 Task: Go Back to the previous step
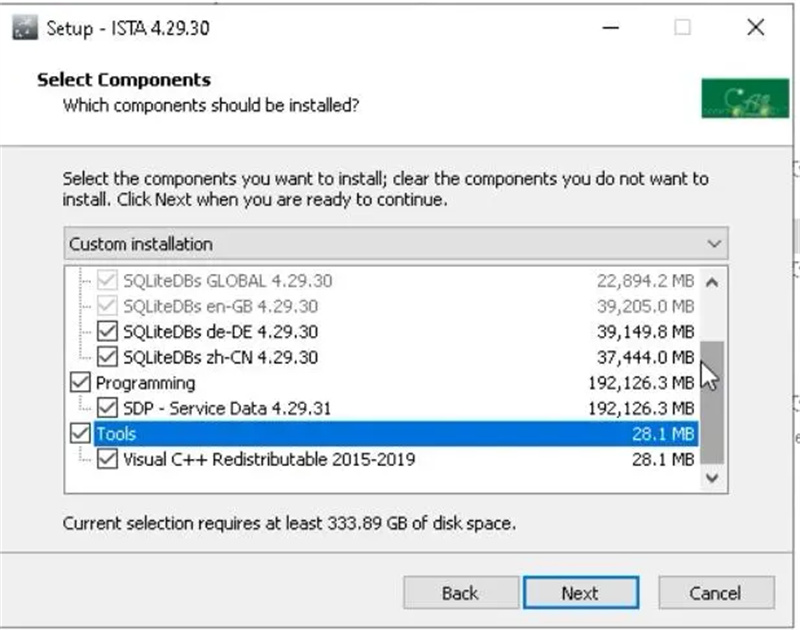click(x=461, y=593)
